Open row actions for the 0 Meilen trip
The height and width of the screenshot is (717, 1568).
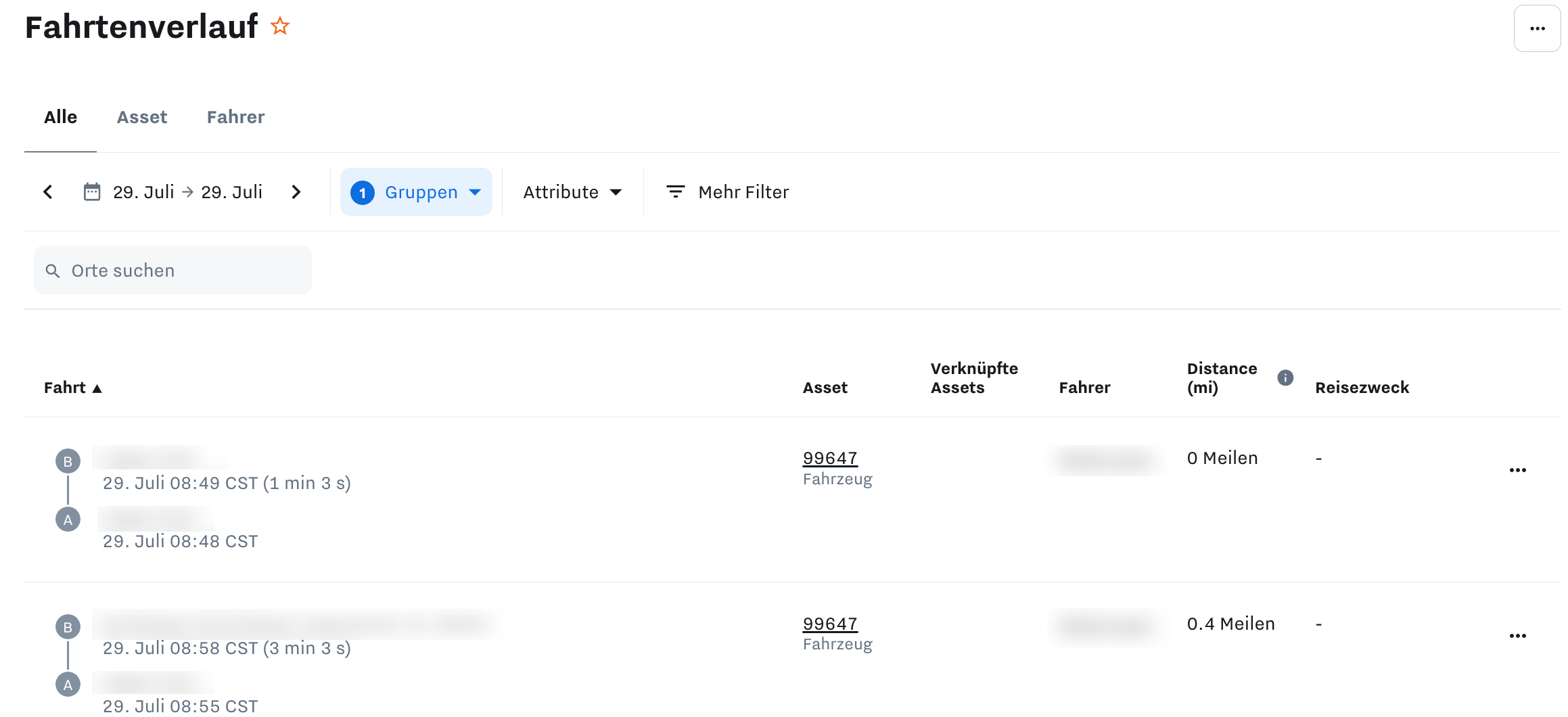(1517, 470)
